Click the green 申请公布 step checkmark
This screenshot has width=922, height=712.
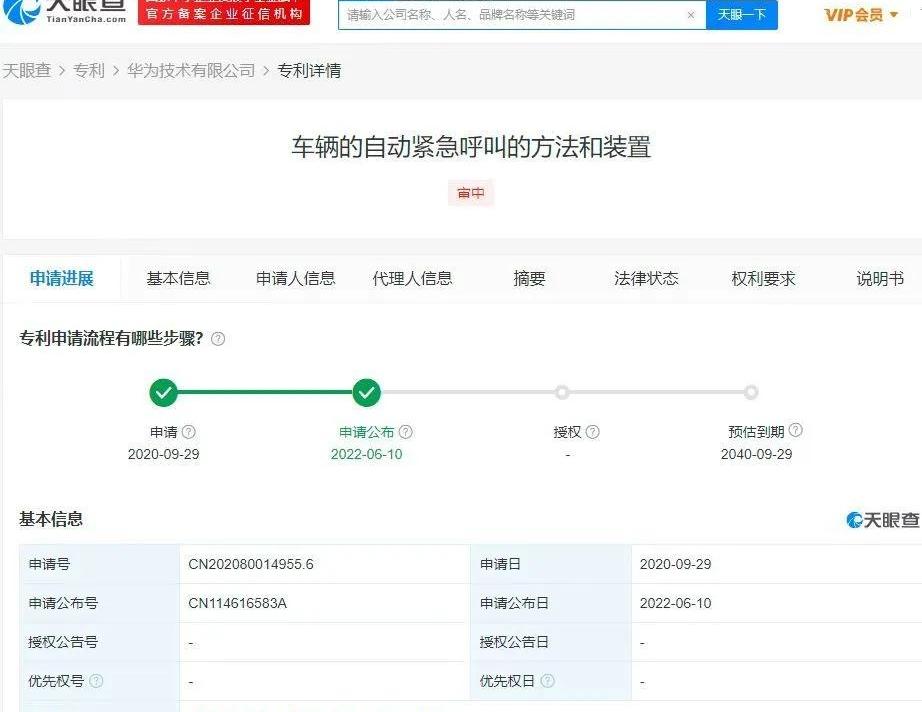click(366, 392)
